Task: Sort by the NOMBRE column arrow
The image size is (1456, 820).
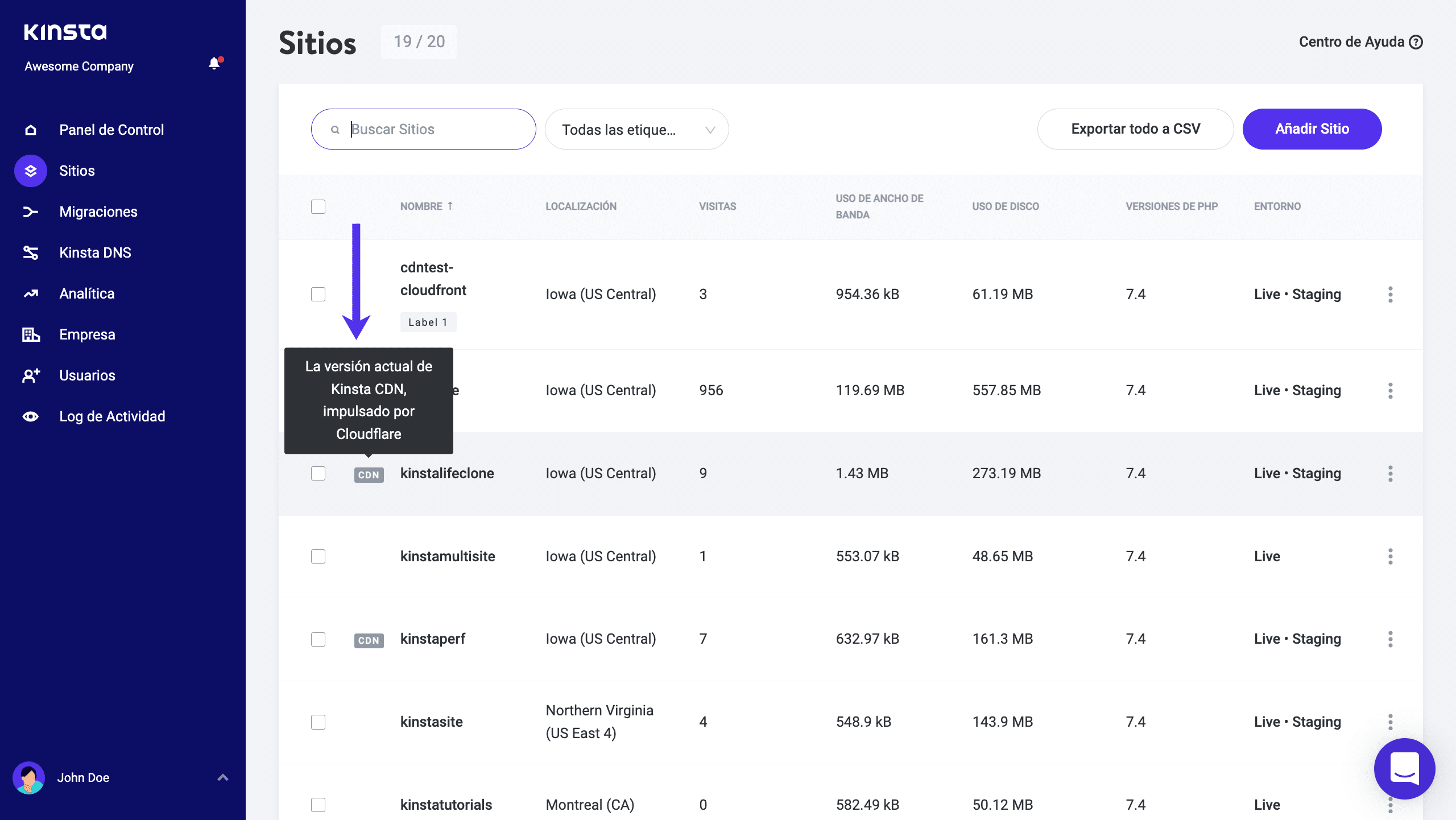Action: coord(450,206)
